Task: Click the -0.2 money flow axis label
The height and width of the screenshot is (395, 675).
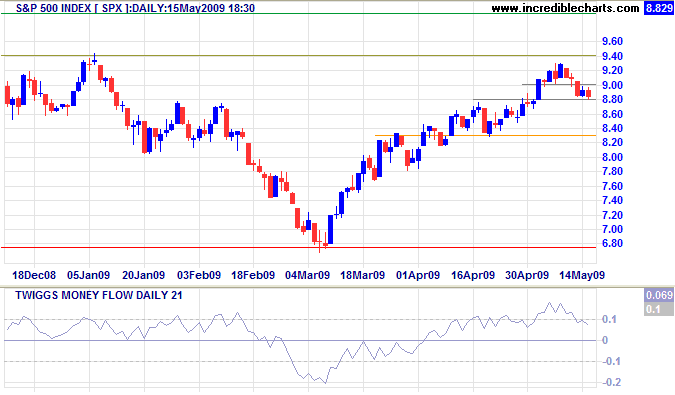Action: (x=610, y=382)
